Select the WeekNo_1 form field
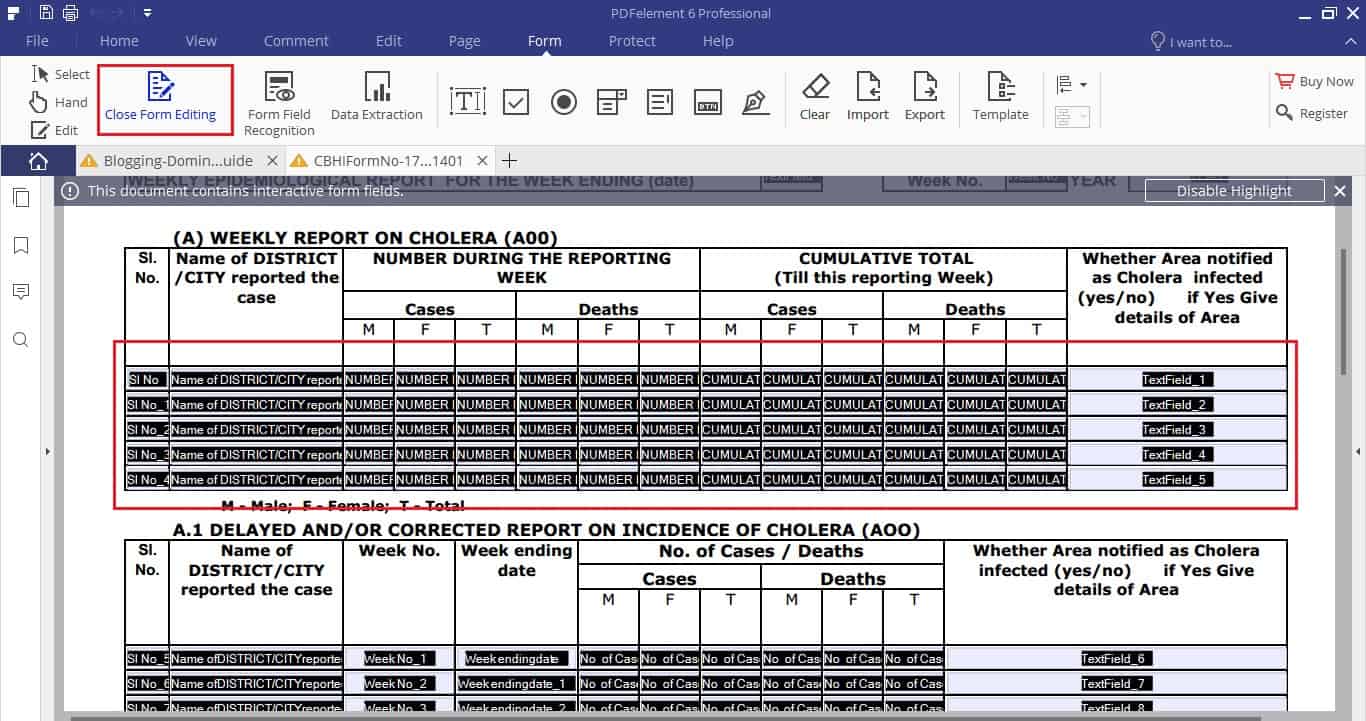This screenshot has width=1366, height=721. click(399, 659)
